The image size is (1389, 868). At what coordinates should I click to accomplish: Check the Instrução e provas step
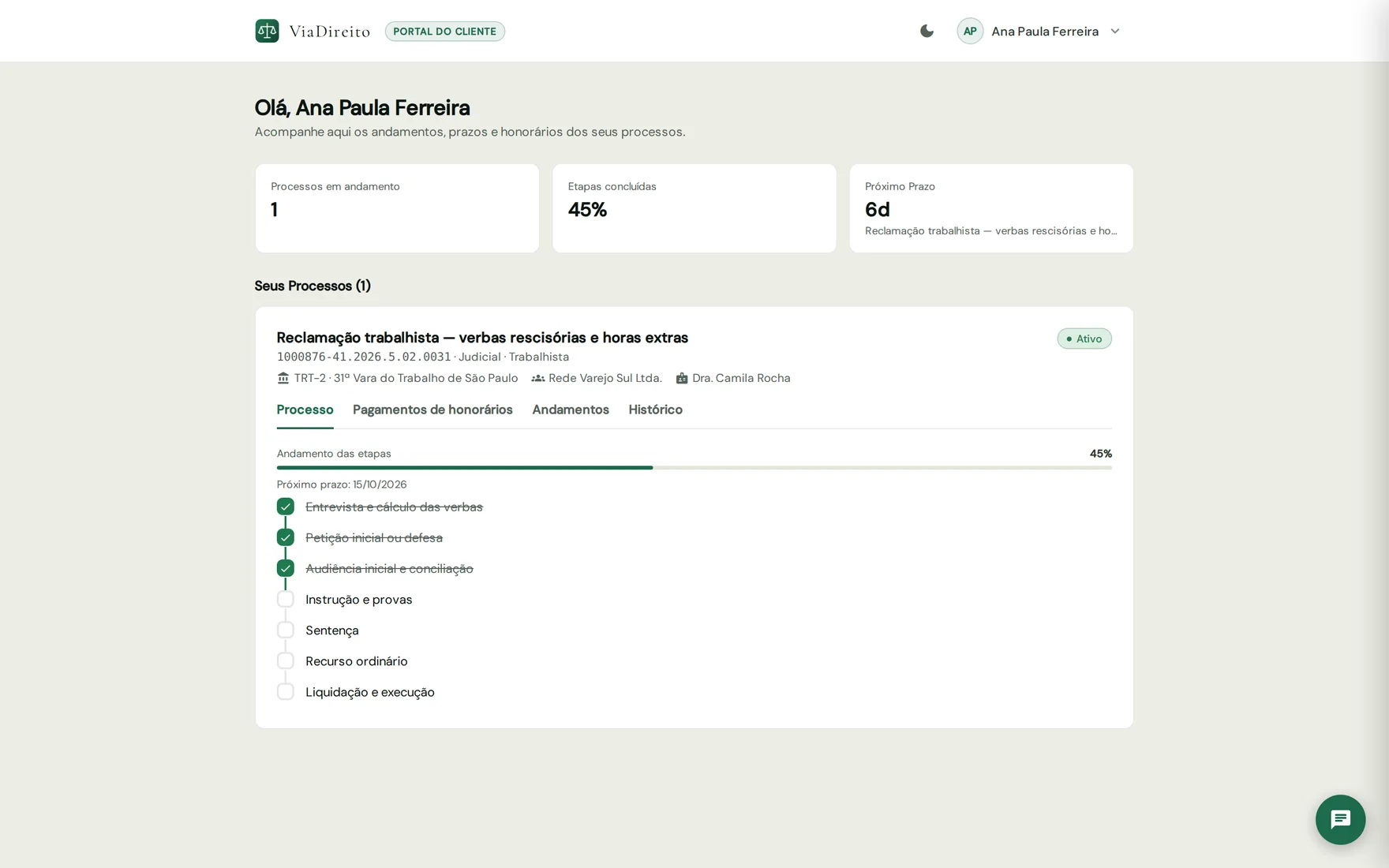click(x=286, y=599)
